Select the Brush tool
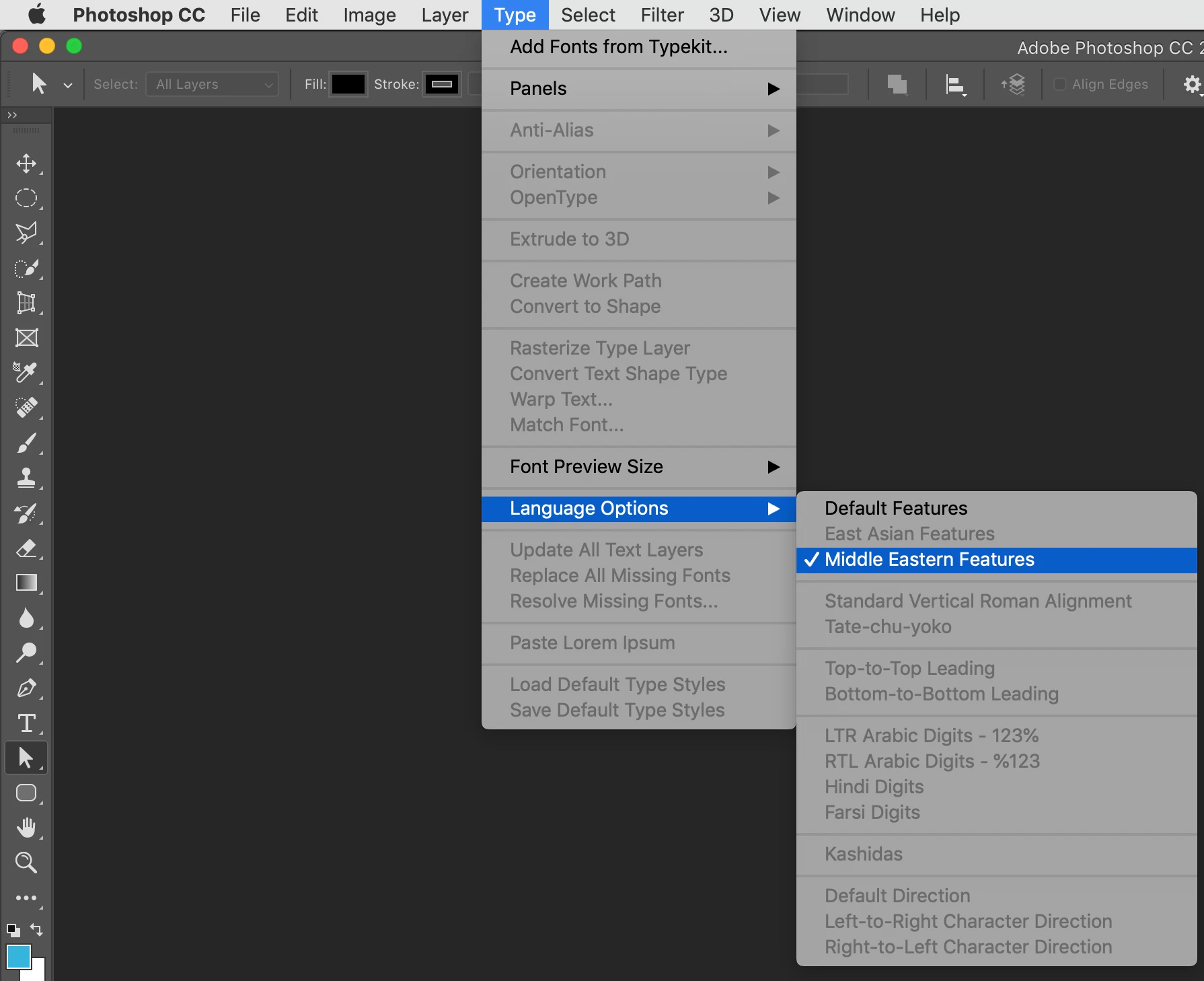This screenshot has width=1204, height=981. click(26, 443)
